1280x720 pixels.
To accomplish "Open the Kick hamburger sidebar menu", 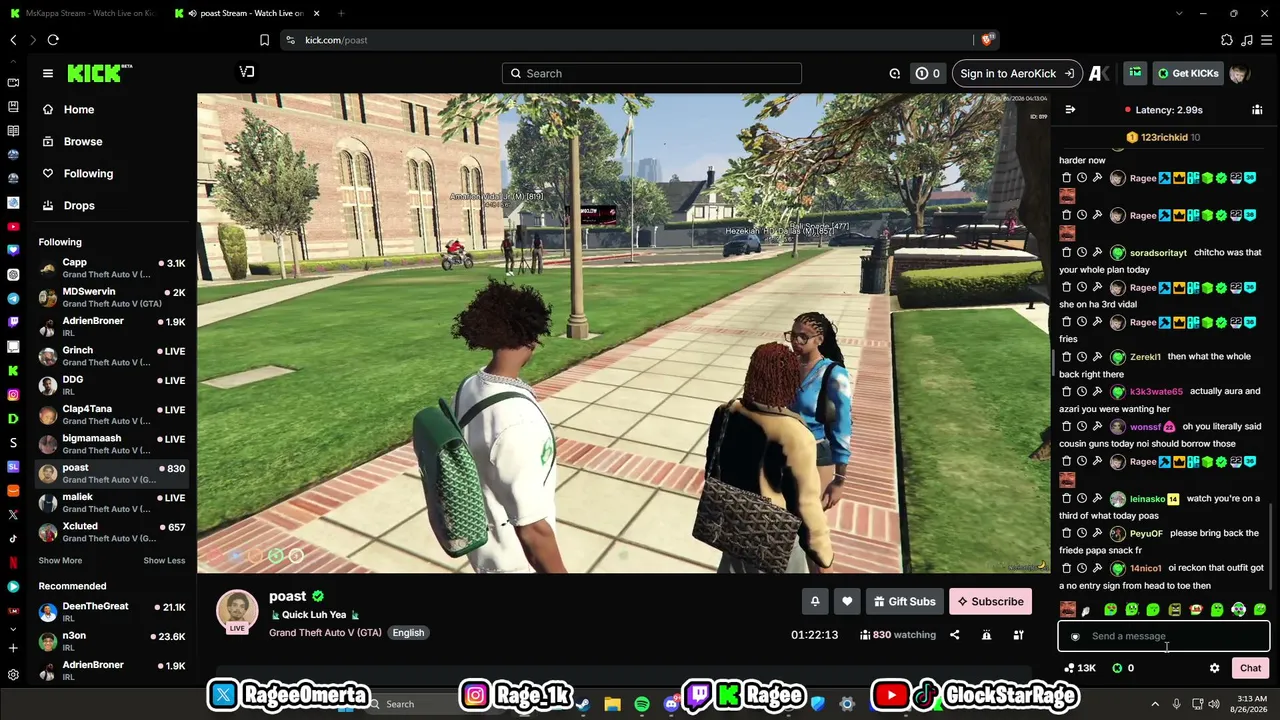I will tap(47, 73).
